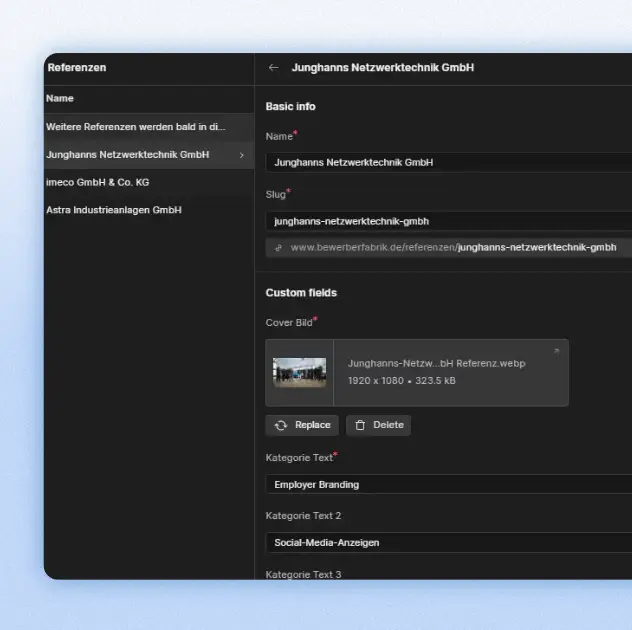The height and width of the screenshot is (630, 632).
Task: Click the Replace button
Action: click(x=302, y=425)
